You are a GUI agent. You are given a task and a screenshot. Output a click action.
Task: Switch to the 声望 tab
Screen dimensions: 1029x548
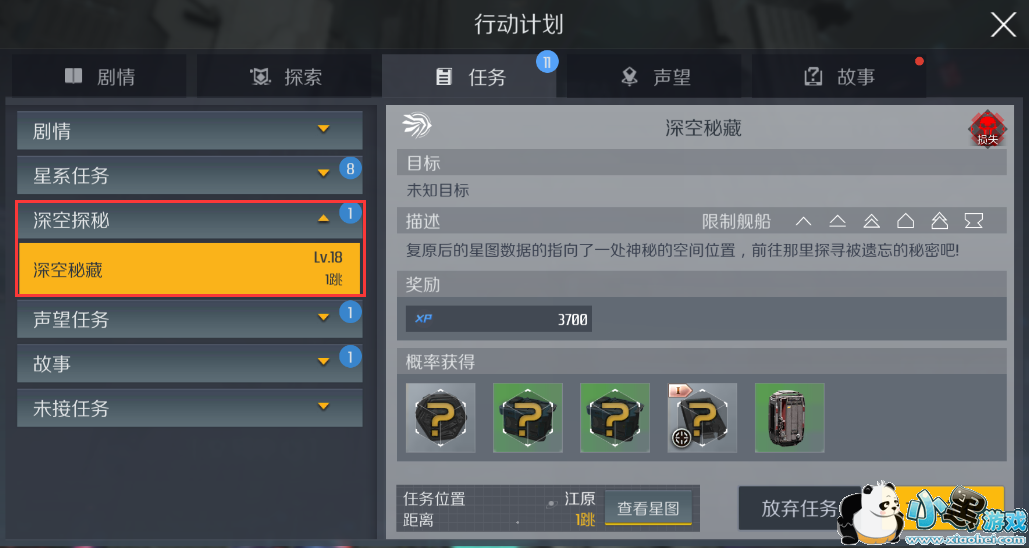[654, 76]
